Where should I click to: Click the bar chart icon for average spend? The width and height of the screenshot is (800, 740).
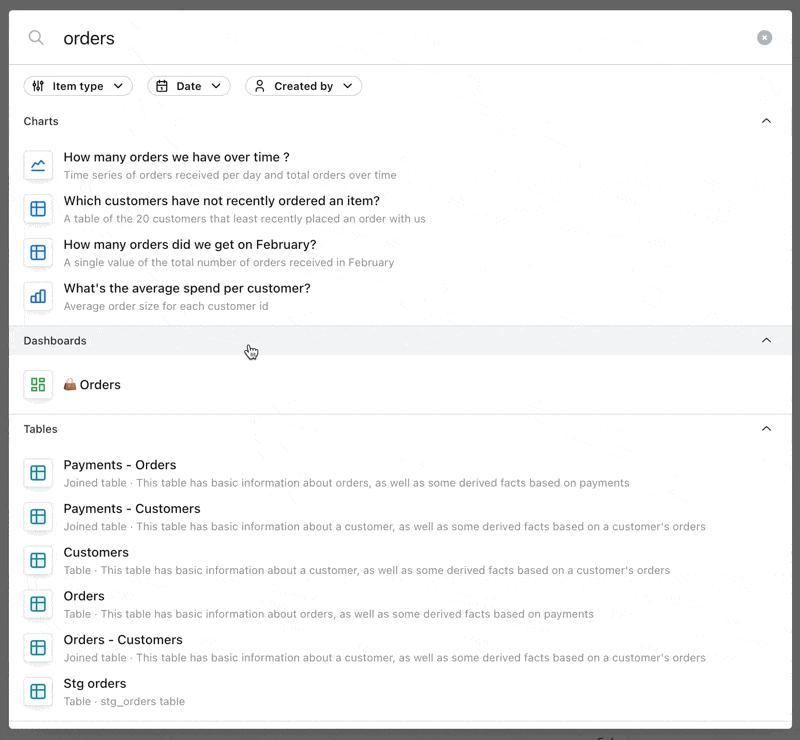click(x=38, y=297)
